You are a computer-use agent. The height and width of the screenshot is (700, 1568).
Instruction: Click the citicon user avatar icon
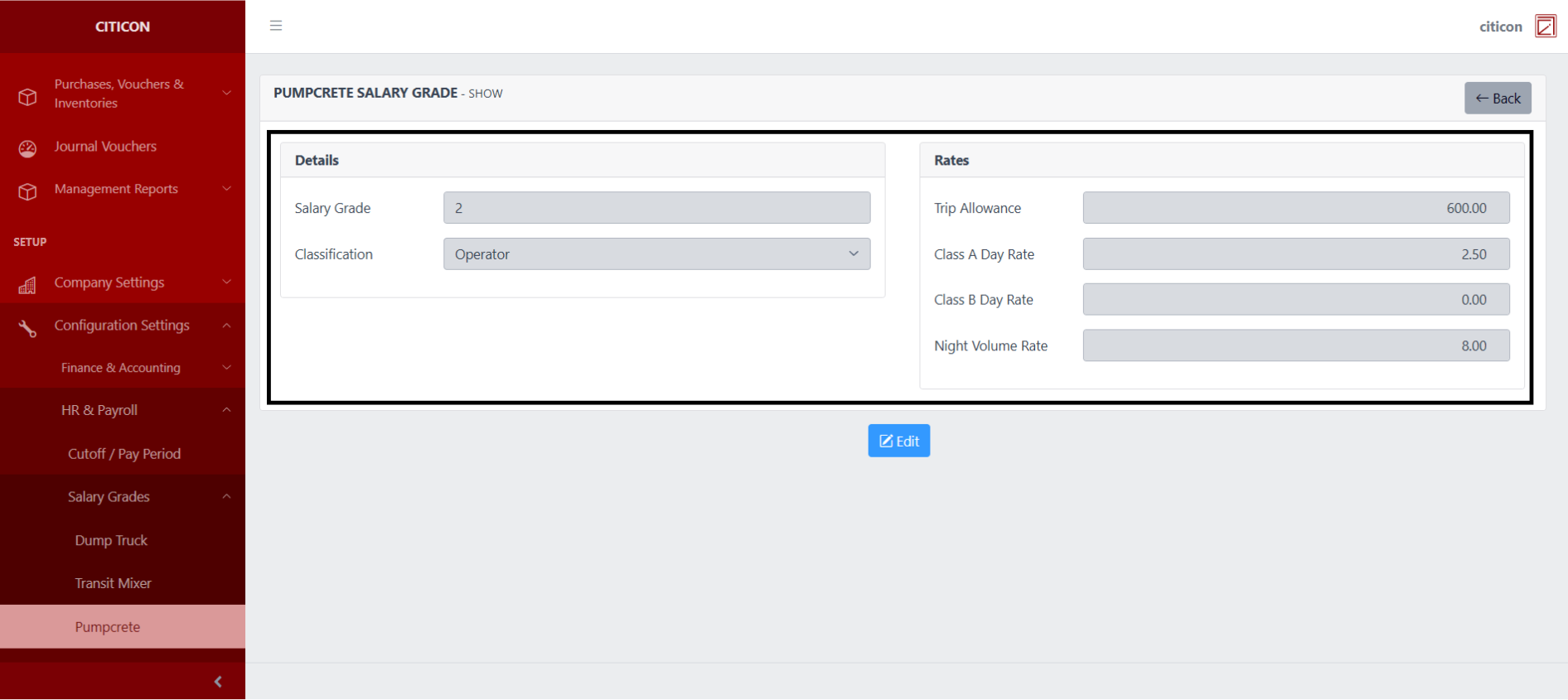pos(1545,27)
